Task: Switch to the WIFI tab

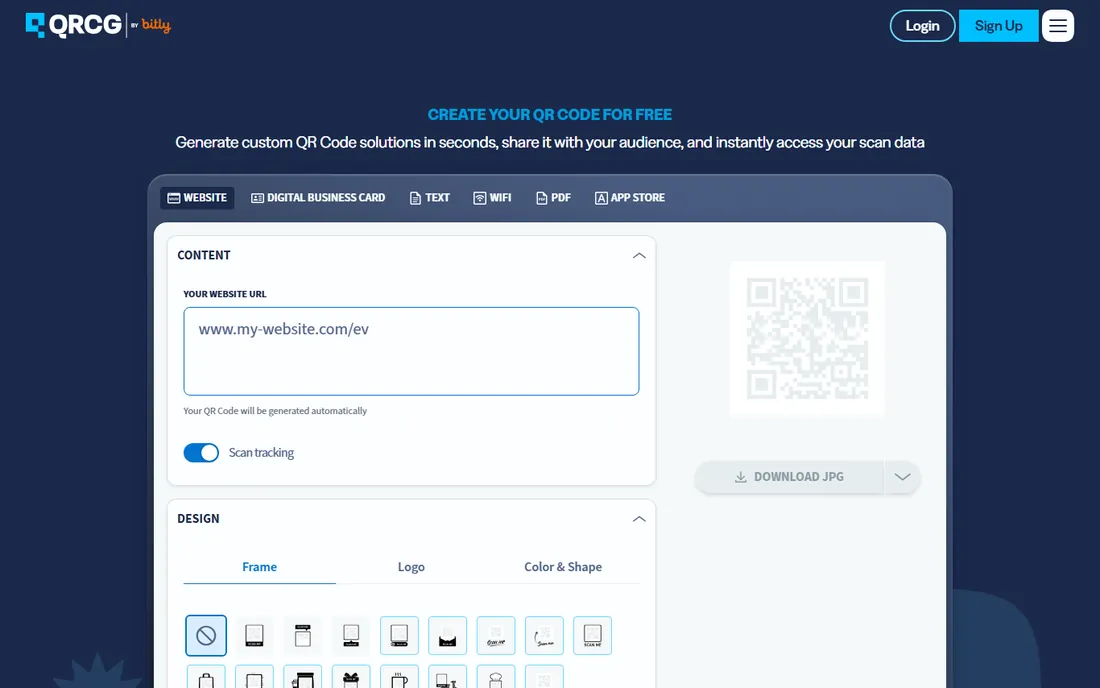Action: pos(492,198)
